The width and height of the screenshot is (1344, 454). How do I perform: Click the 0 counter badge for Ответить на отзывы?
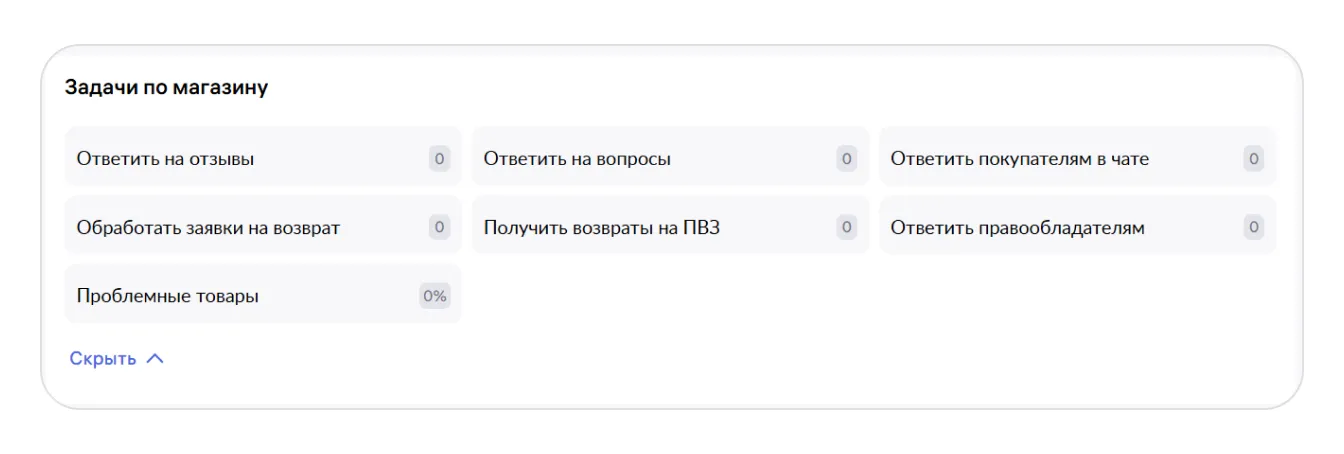pyautogui.click(x=439, y=158)
